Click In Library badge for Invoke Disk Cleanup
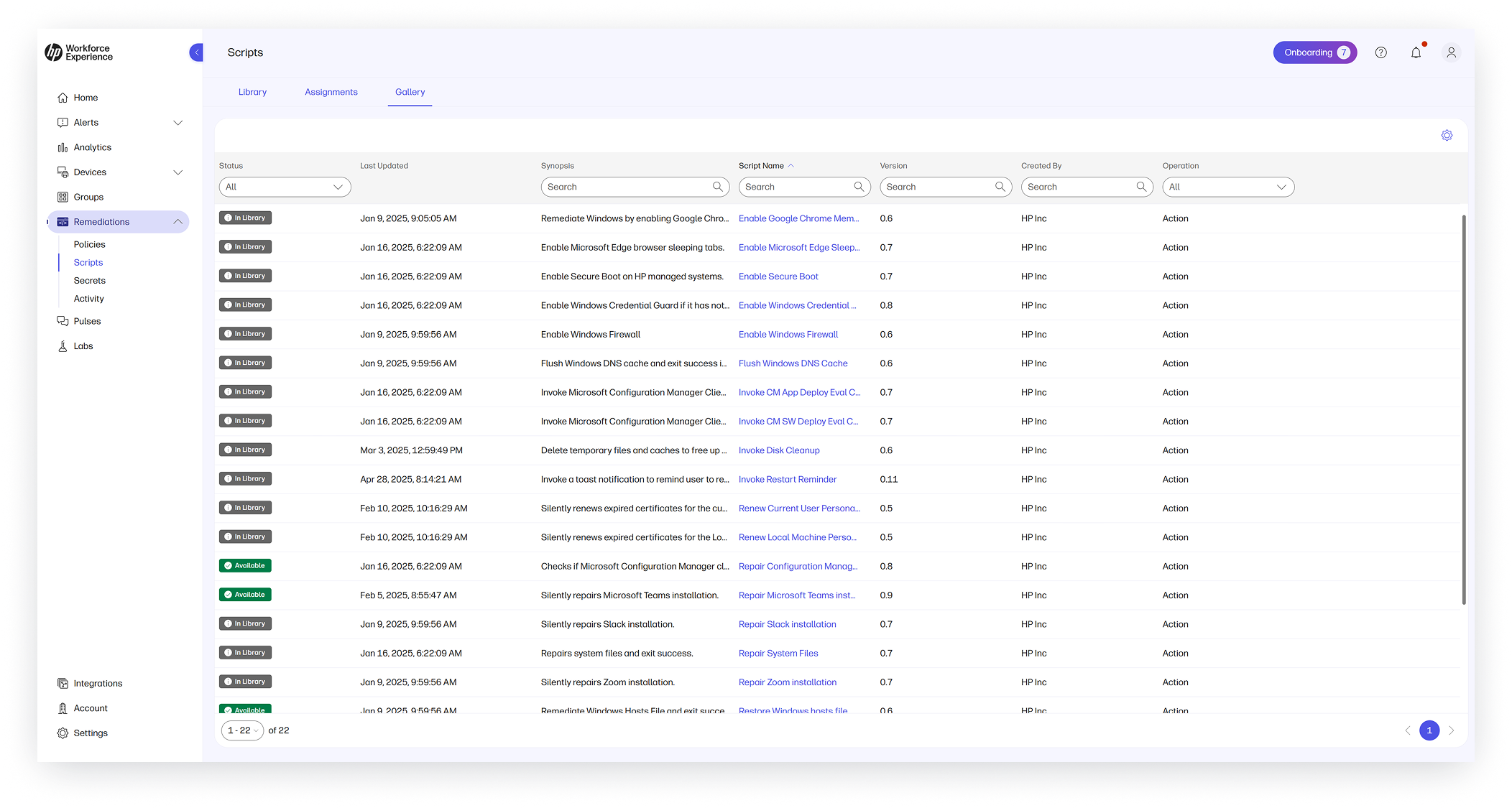This screenshot has width=1512, height=808. 245,450
